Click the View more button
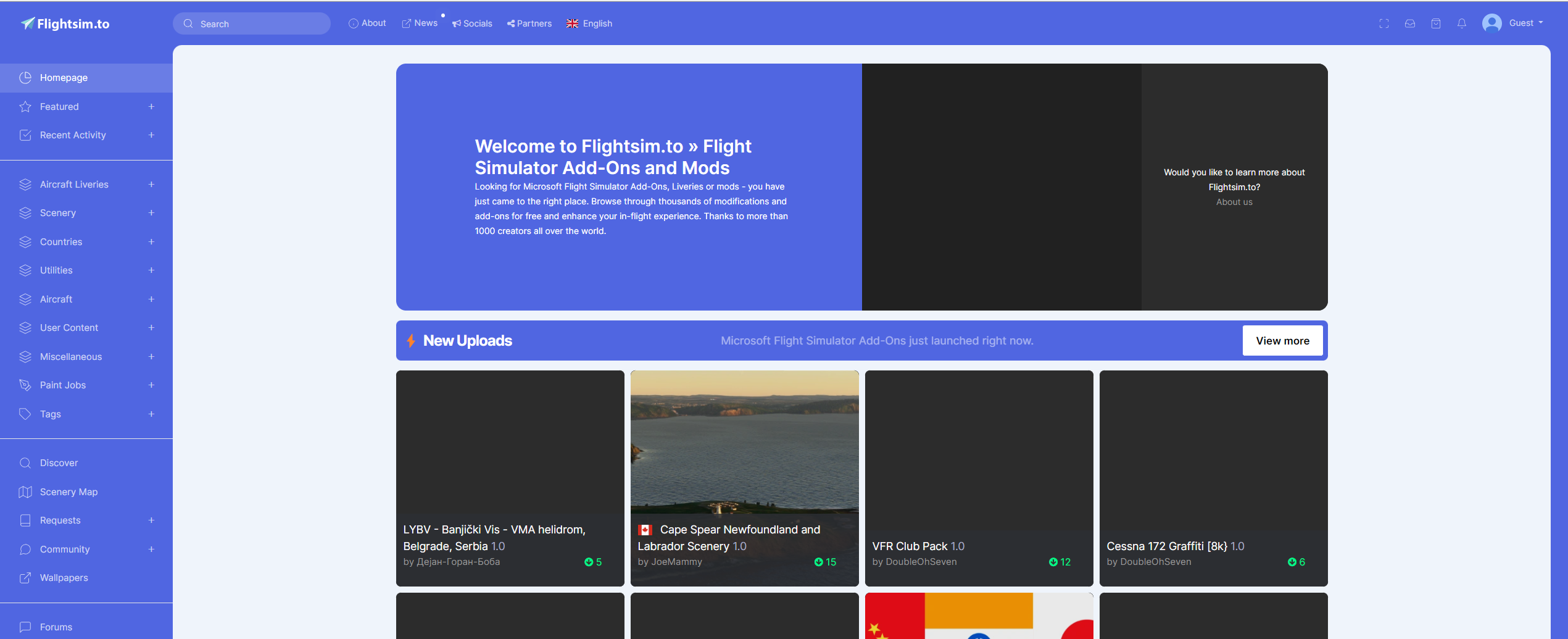The image size is (1568, 639). (x=1282, y=341)
